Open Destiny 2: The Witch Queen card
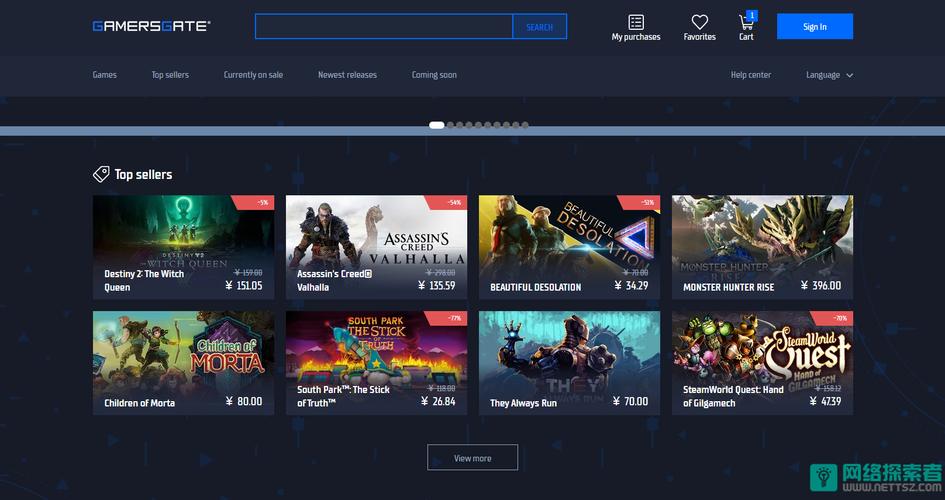 coord(183,247)
